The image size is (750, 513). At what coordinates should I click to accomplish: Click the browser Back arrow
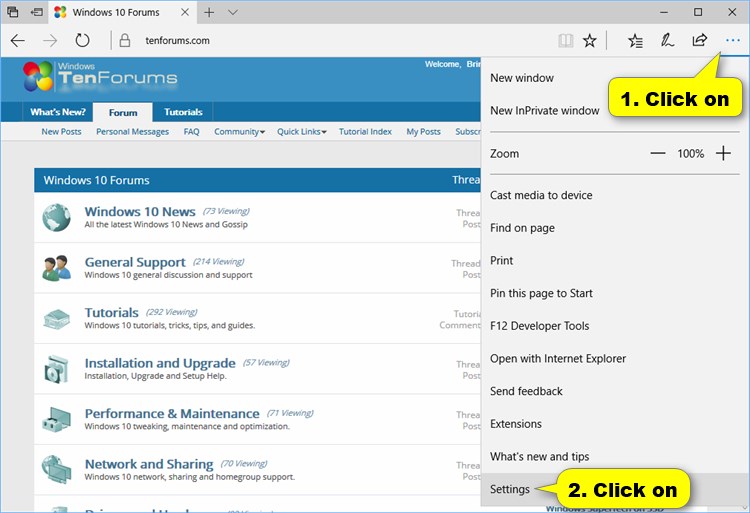pyautogui.click(x=17, y=41)
